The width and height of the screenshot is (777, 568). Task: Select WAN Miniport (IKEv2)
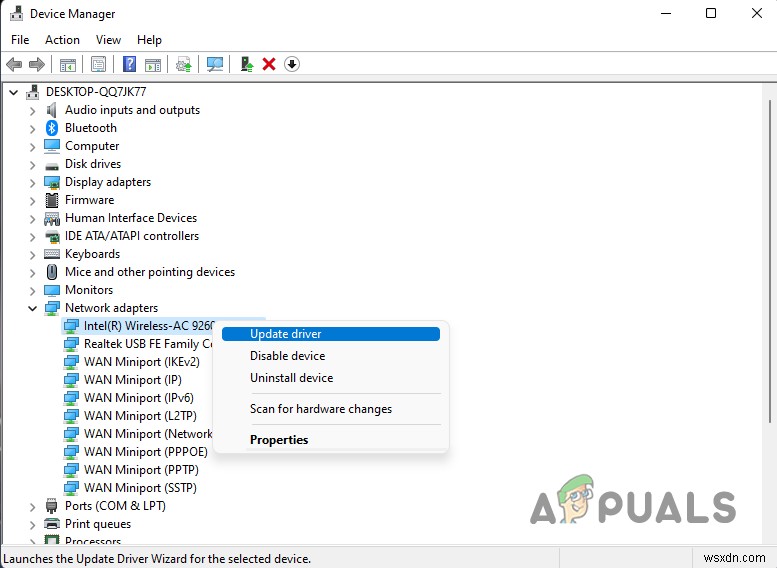tap(142, 362)
